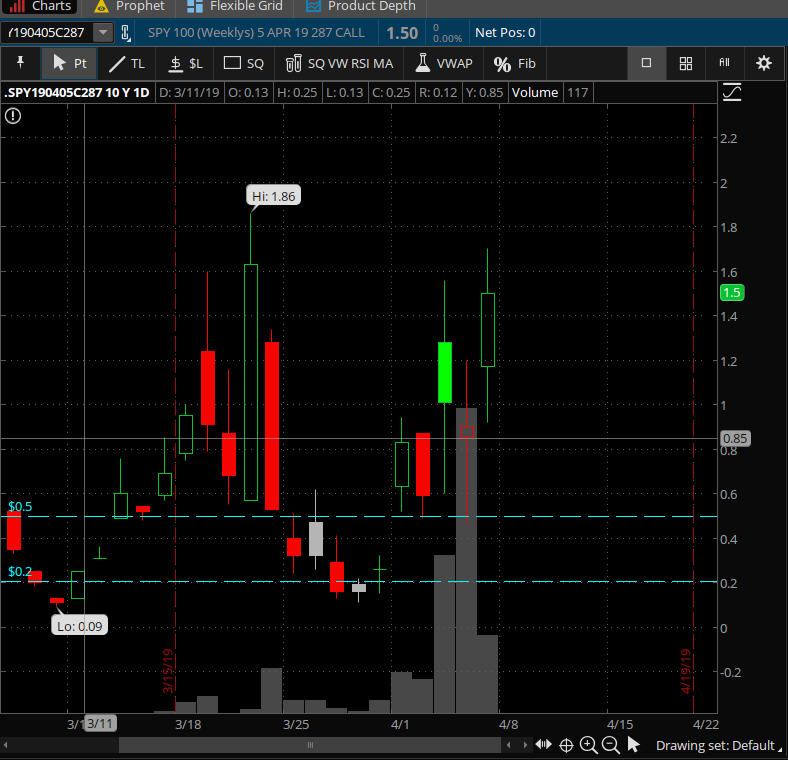Click the symbol input field
788x760 pixels.
46,33
